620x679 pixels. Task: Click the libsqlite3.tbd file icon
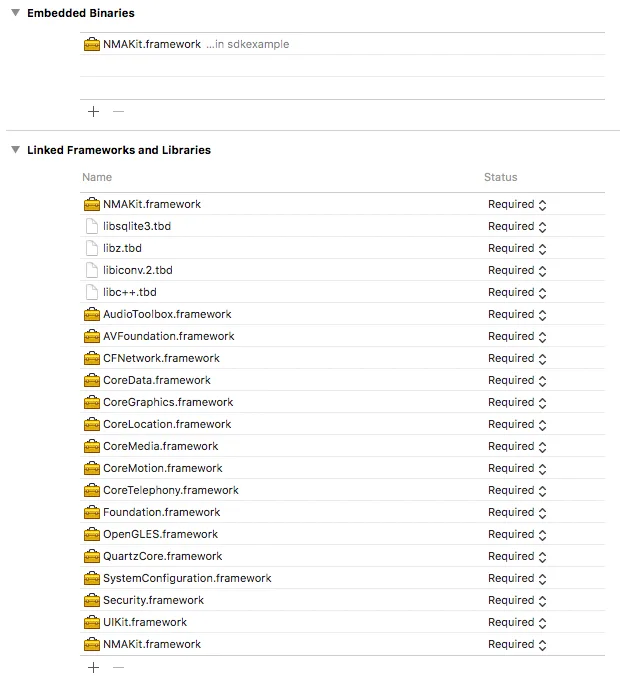(92, 226)
